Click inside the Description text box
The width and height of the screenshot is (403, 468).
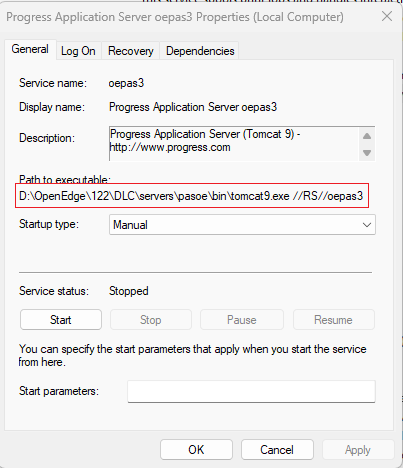(234, 143)
